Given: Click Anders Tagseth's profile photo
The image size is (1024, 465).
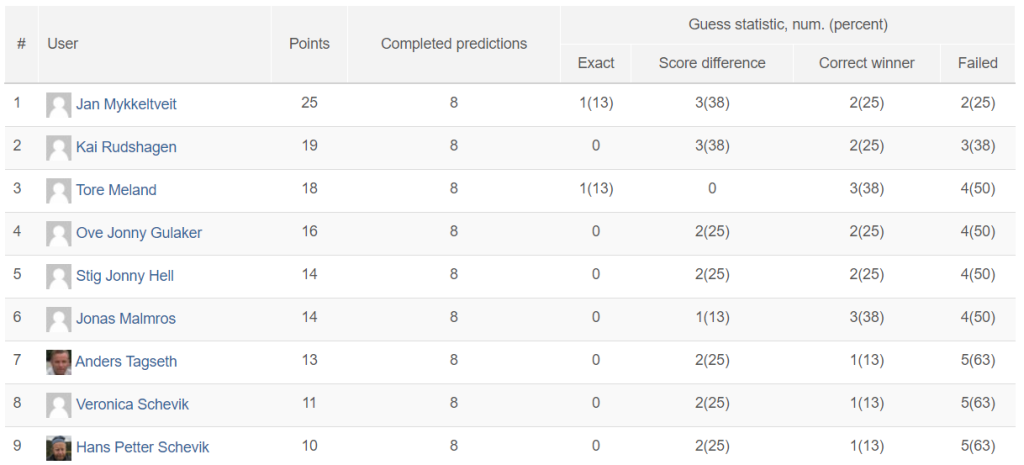Looking at the screenshot, I should 59,362.
